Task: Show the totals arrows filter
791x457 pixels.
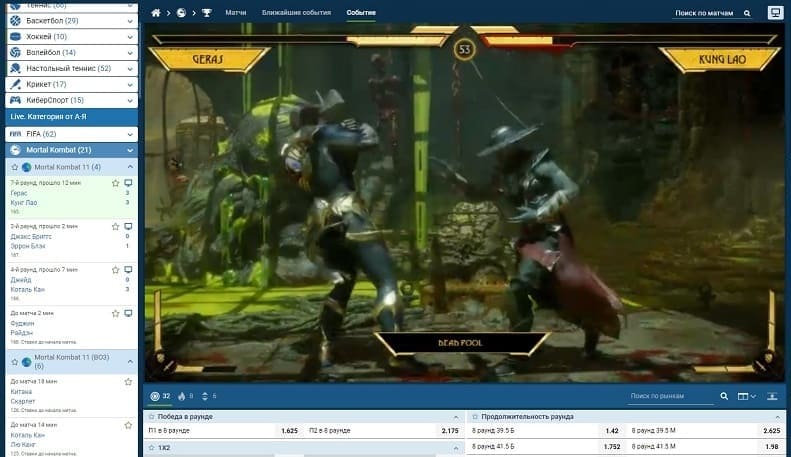Action: [209, 396]
